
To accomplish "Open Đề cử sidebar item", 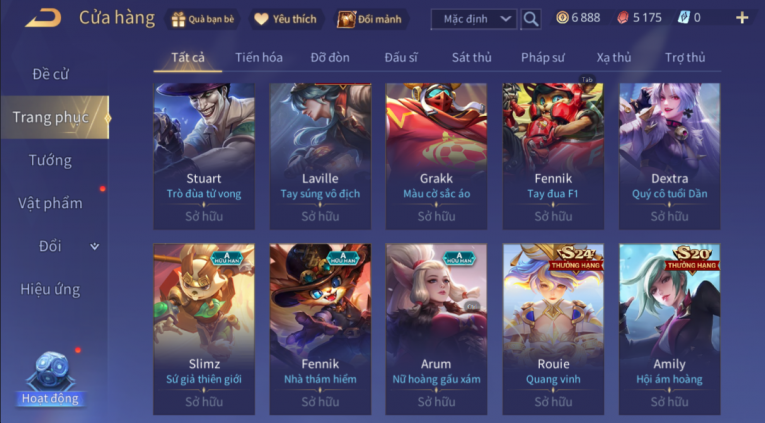I will (x=50, y=74).
